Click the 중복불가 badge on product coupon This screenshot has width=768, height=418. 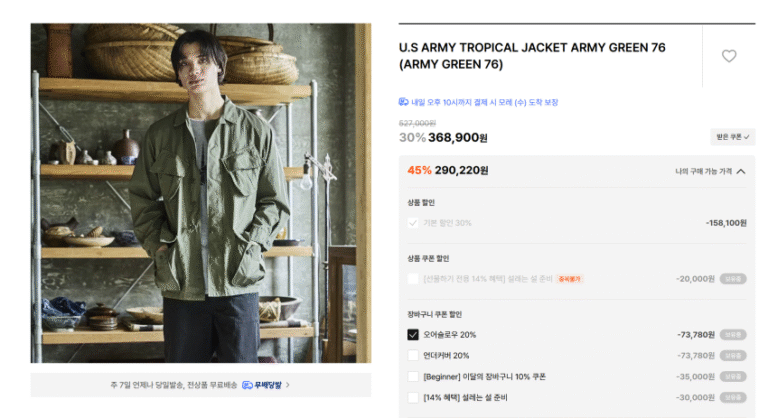point(569,279)
